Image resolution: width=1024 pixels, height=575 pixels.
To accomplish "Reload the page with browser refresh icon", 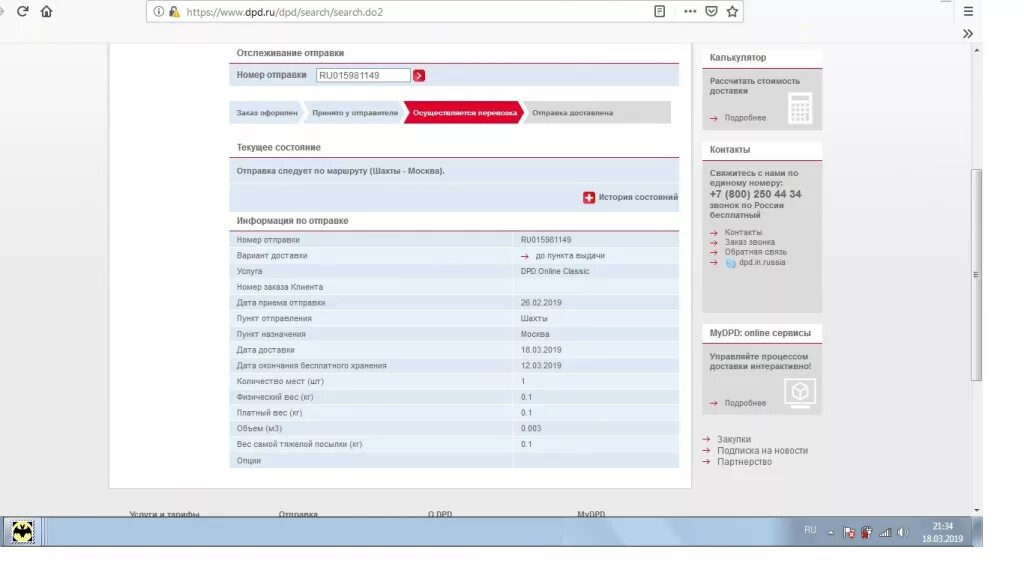I will coord(23,11).
